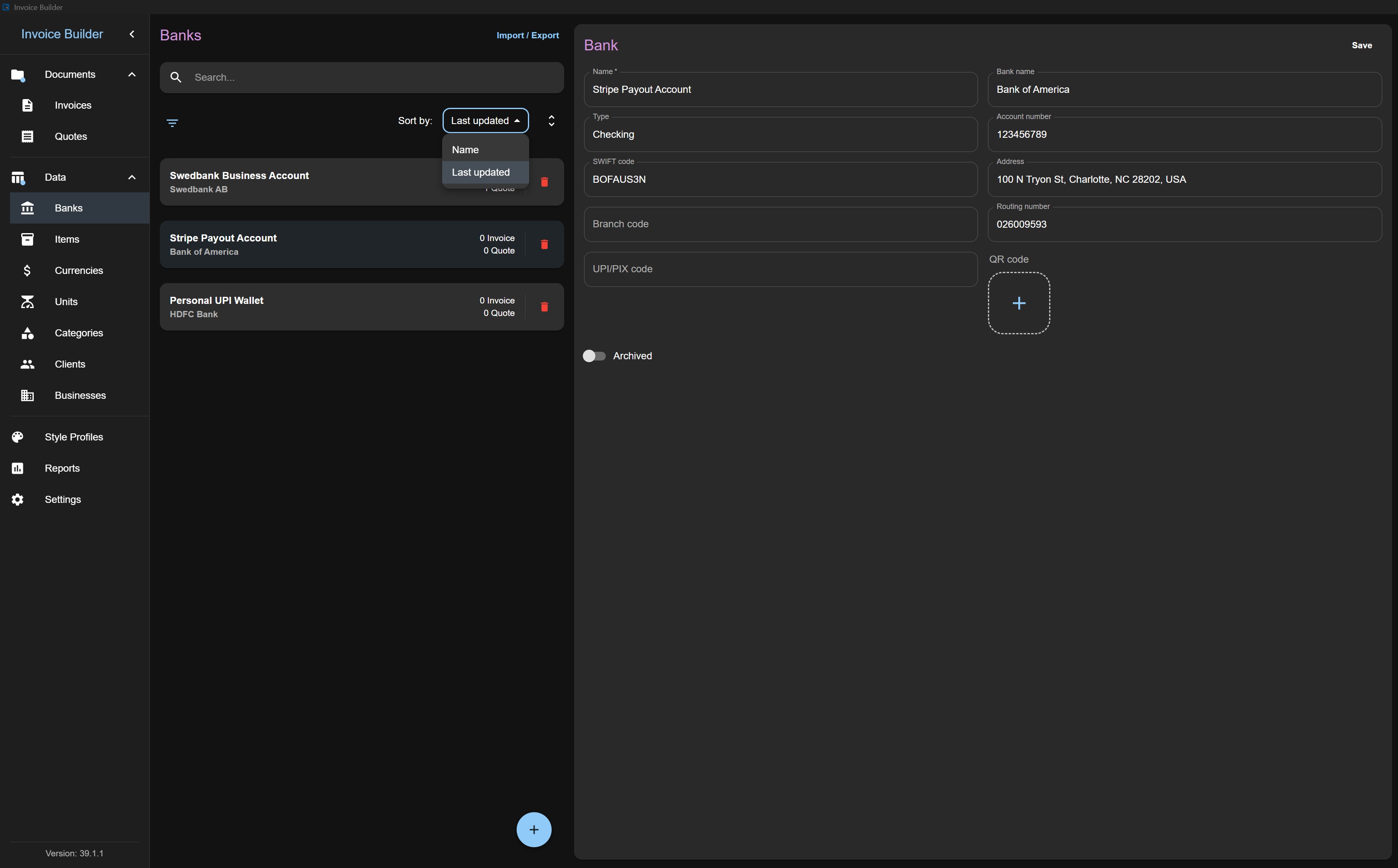Click the Branch code field

[x=781, y=224]
